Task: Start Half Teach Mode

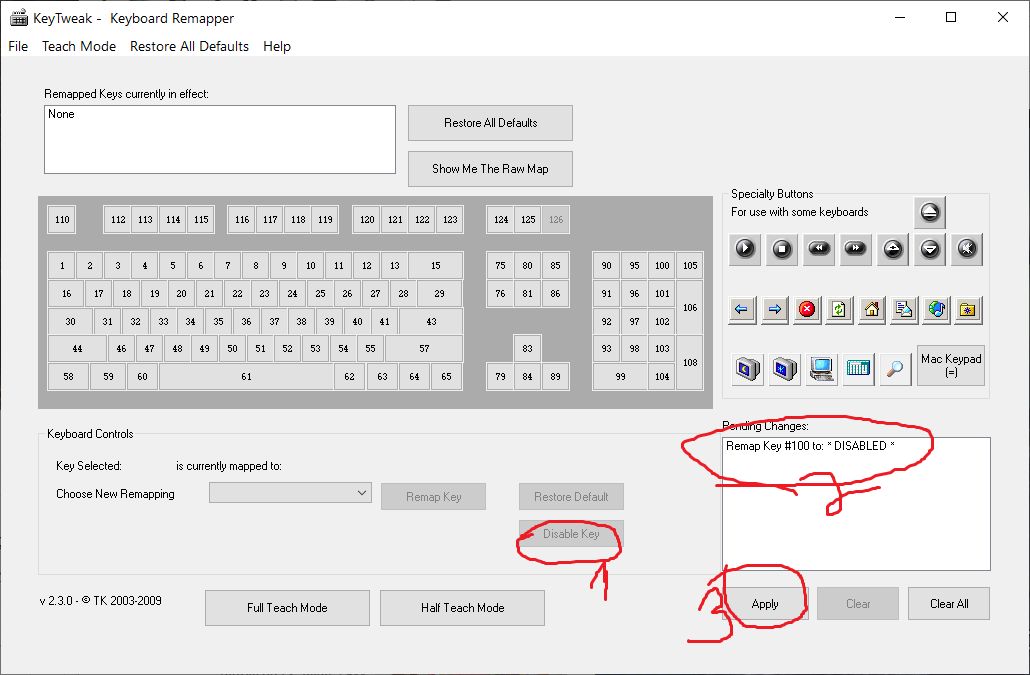Action: click(x=462, y=608)
